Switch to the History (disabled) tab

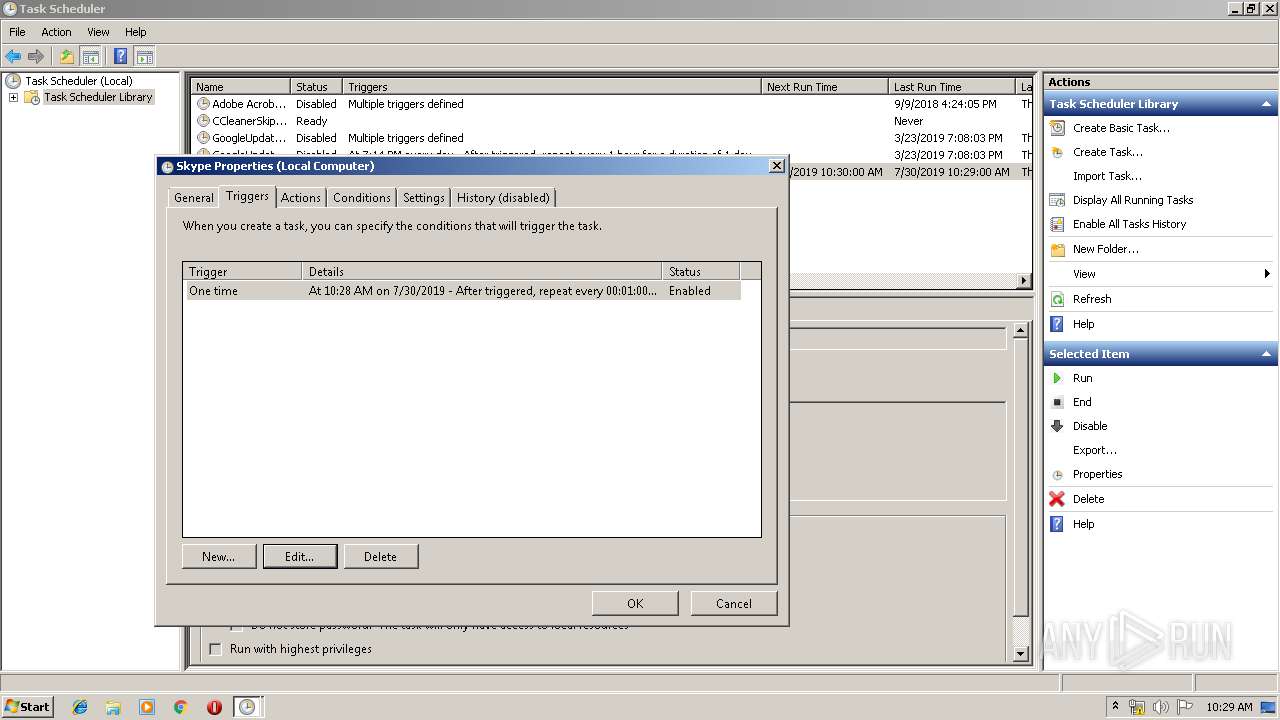click(x=503, y=198)
